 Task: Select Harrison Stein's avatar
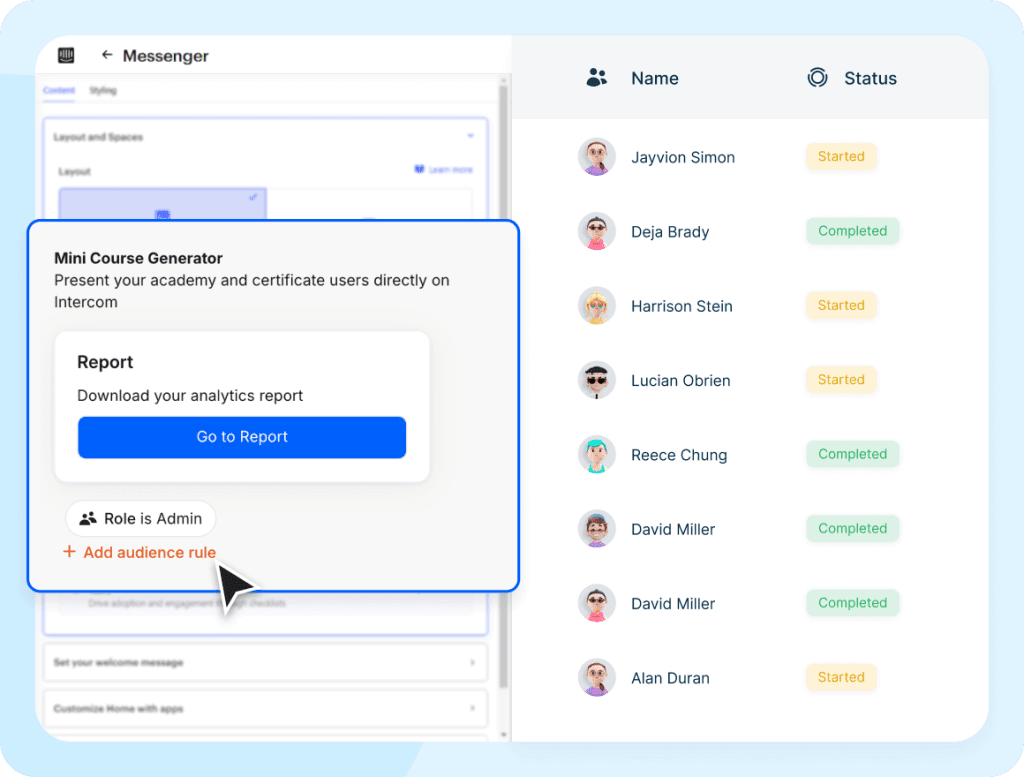pos(597,306)
